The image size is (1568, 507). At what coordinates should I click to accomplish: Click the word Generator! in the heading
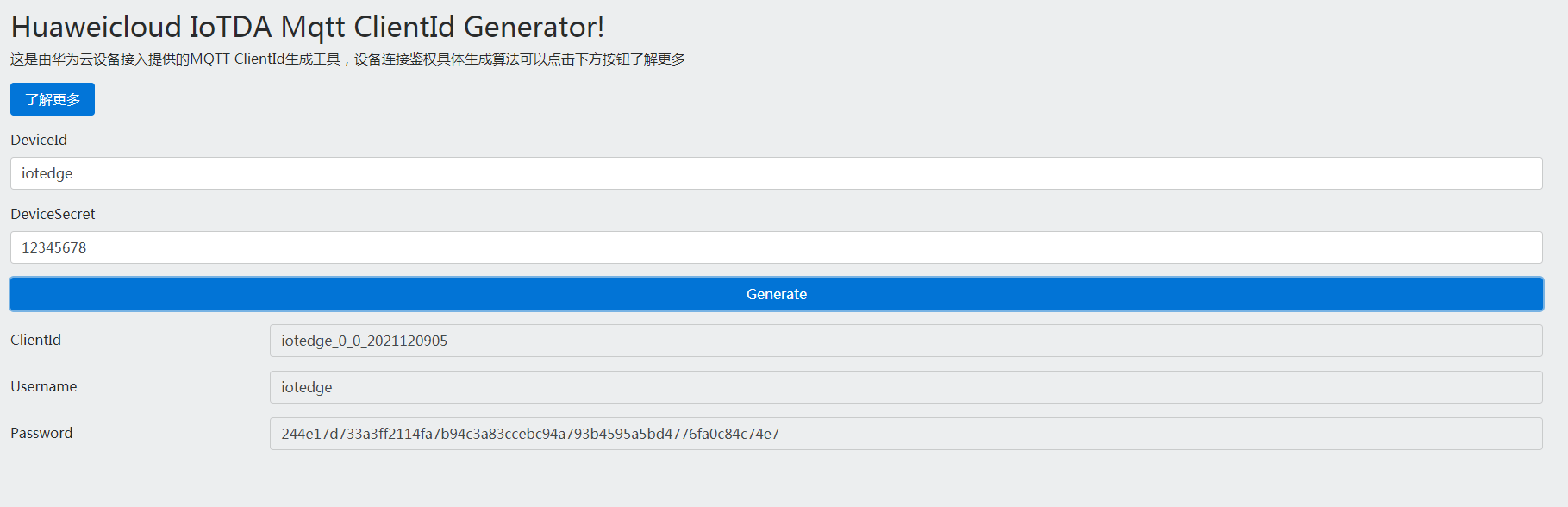point(534,28)
